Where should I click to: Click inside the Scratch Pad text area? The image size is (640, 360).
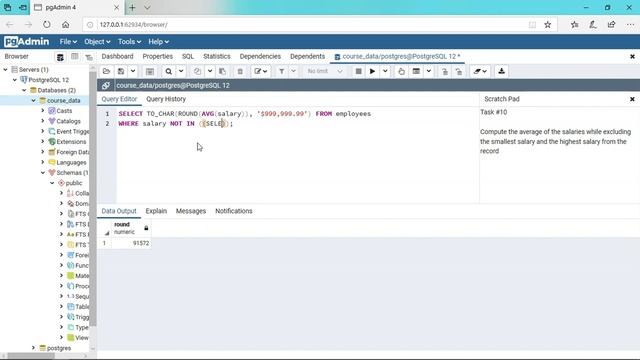[x=559, y=155]
